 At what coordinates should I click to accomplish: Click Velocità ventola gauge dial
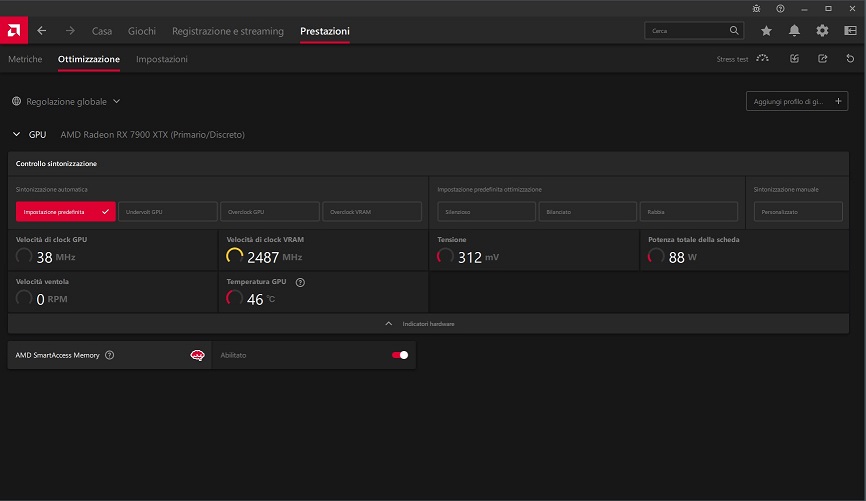pyautogui.click(x=24, y=298)
